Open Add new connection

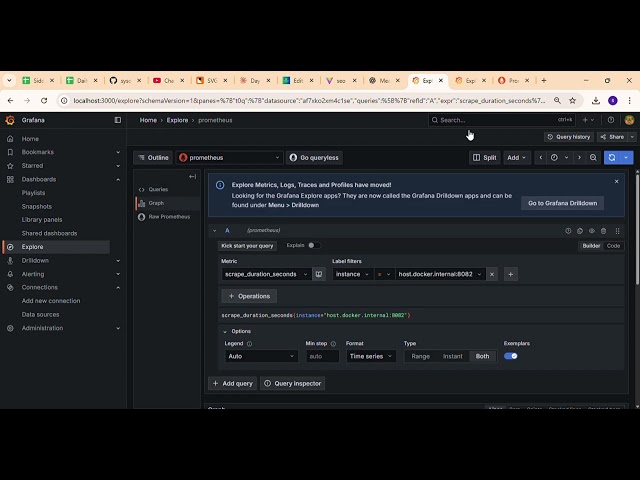point(51,301)
